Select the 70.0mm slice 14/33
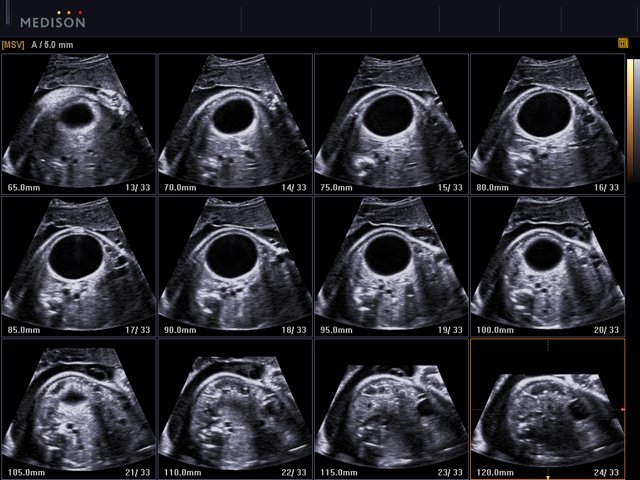The width and height of the screenshot is (640, 480). click(235, 122)
